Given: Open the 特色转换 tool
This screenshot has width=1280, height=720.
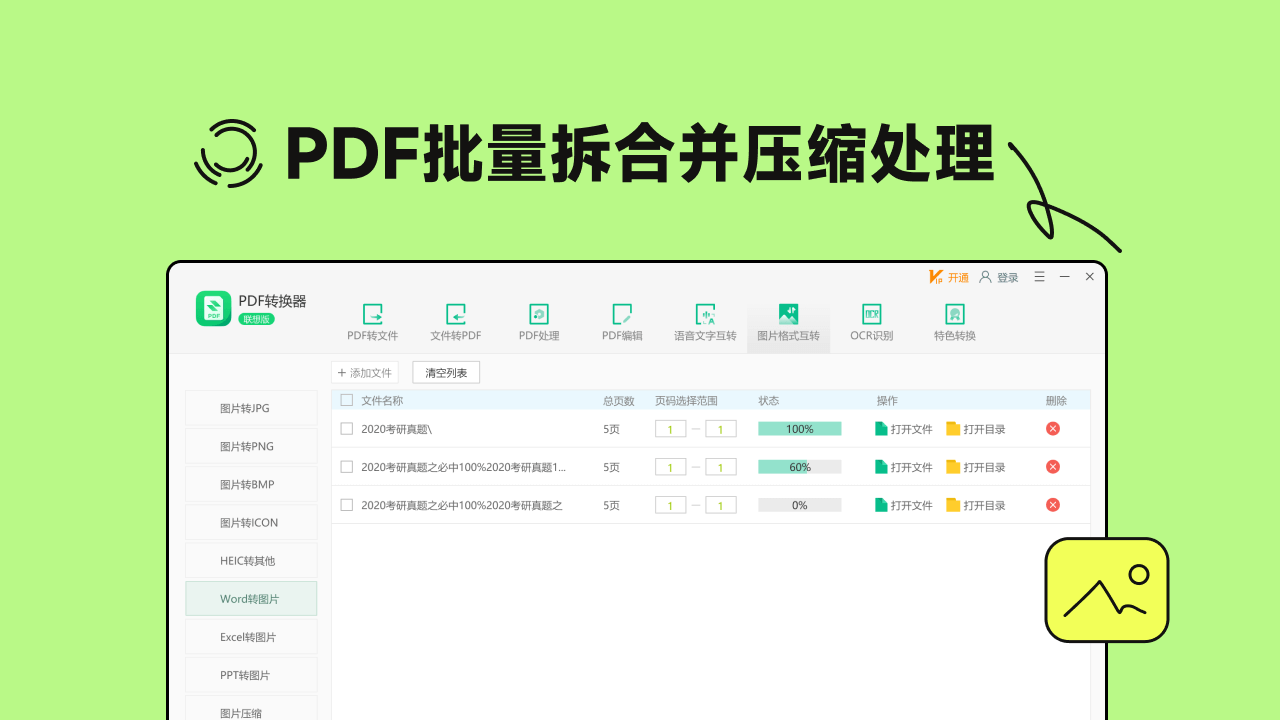Looking at the screenshot, I should (953, 320).
